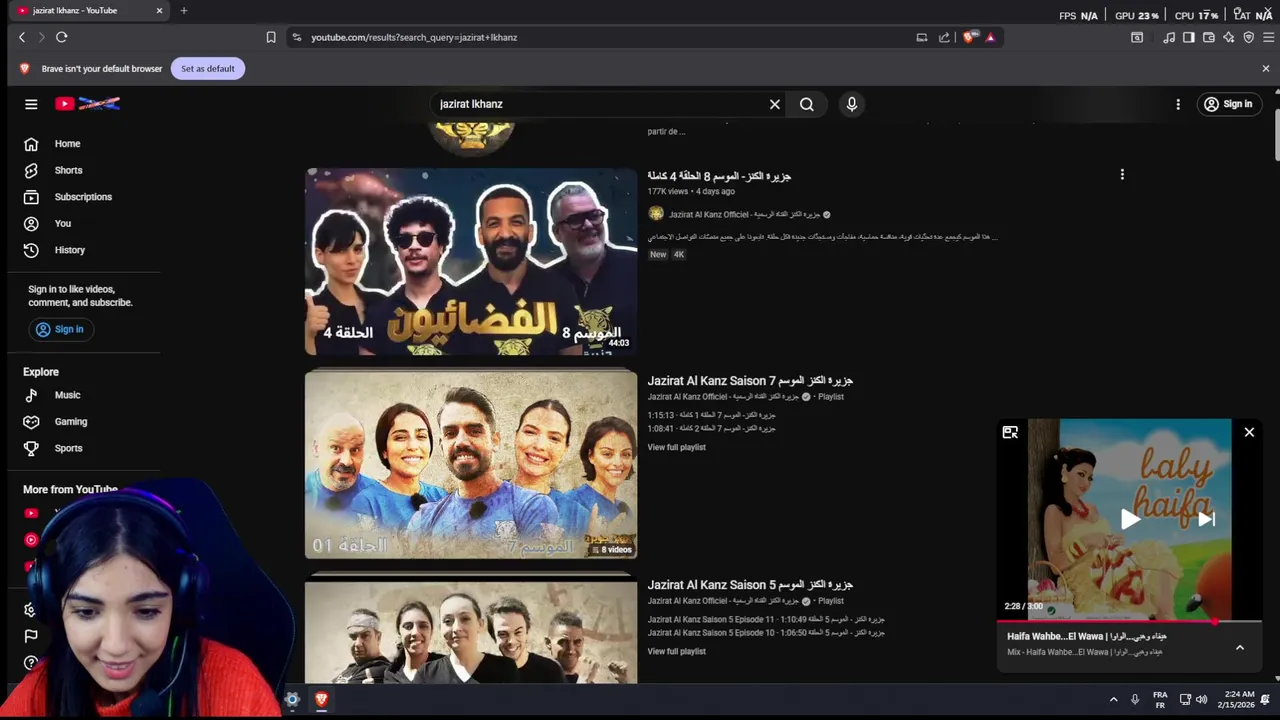Image resolution: width=1280 pixels, height=720 pixels.
Task: Click the magnifier search button
Action: click(x=807, y=104)
